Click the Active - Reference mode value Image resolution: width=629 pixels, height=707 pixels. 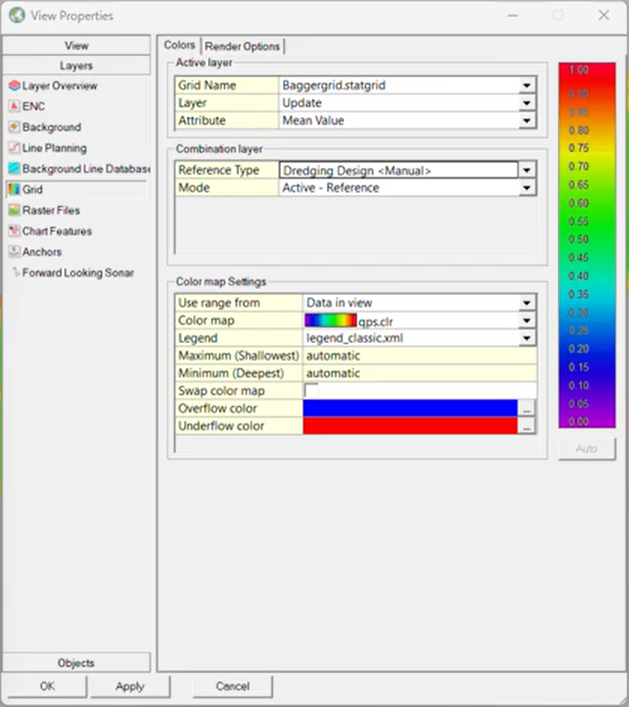point(331,188)
